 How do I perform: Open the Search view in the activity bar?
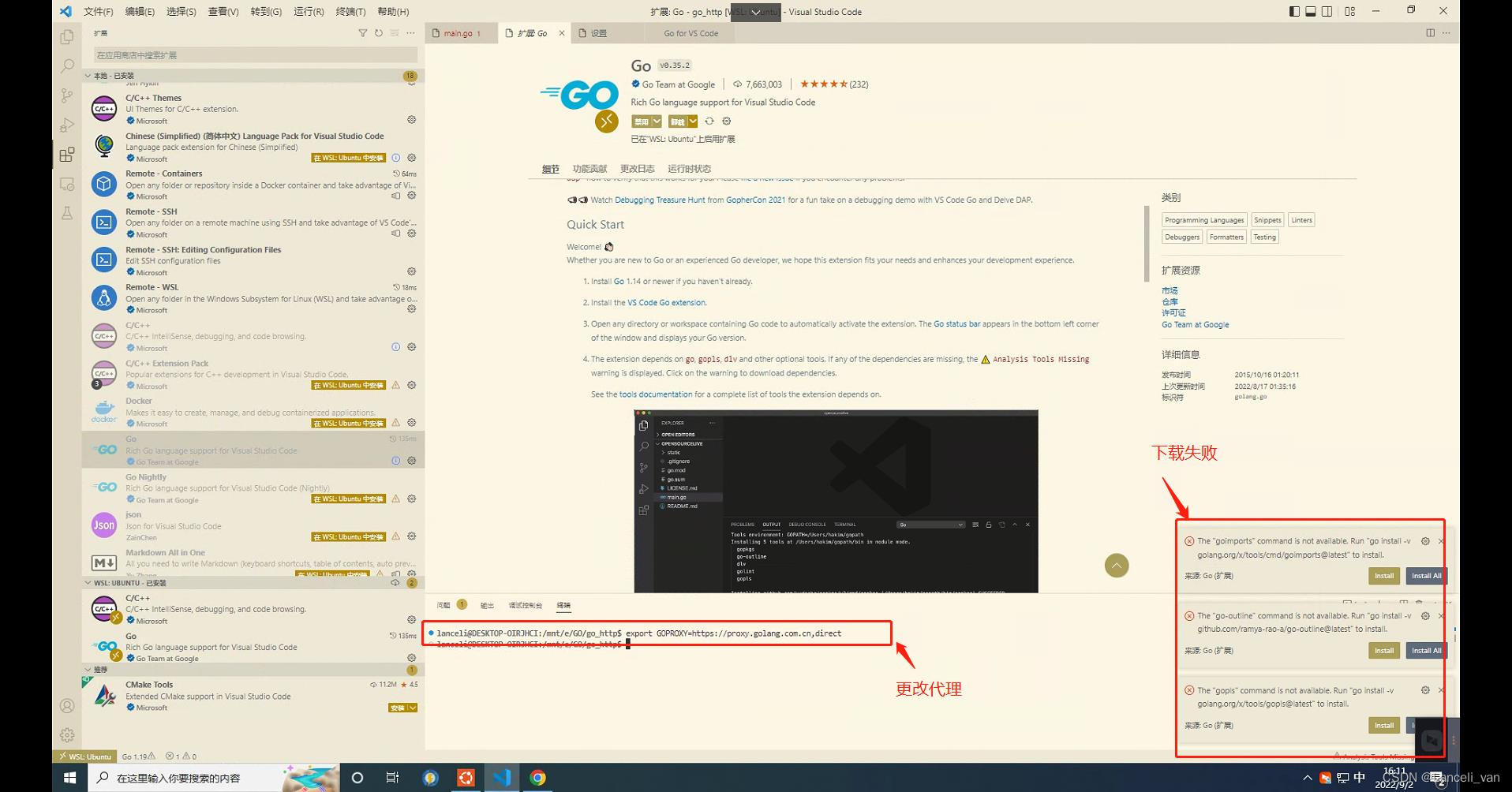(66, 66)
